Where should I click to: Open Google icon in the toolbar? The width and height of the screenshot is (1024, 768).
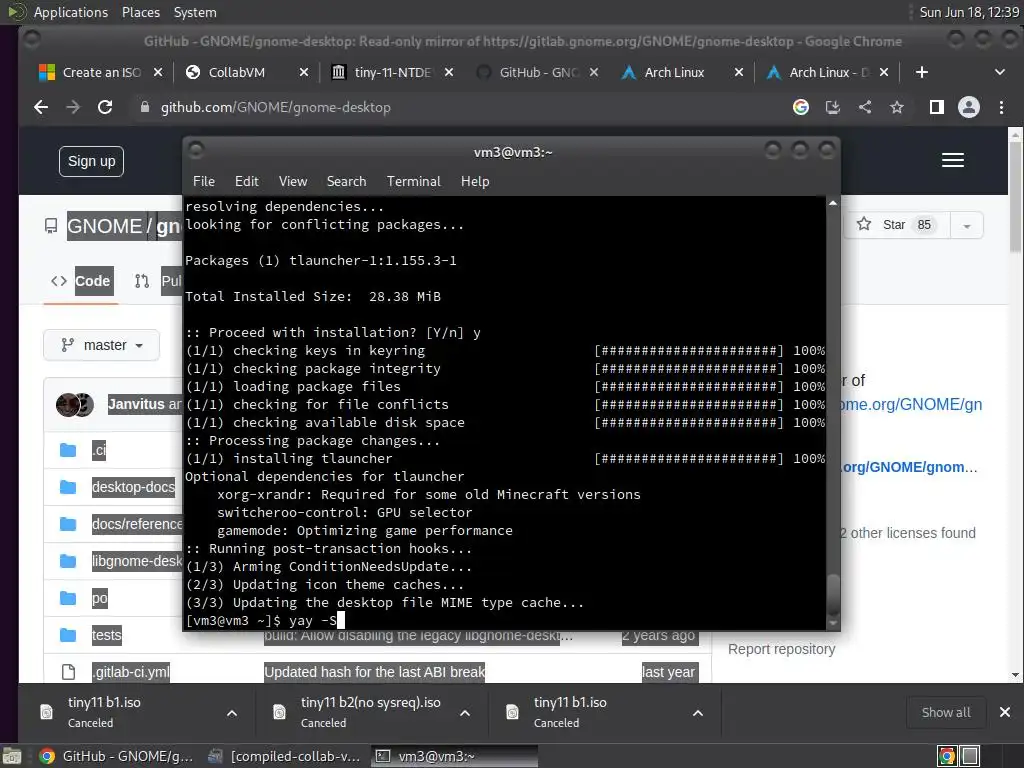[801, 107]
